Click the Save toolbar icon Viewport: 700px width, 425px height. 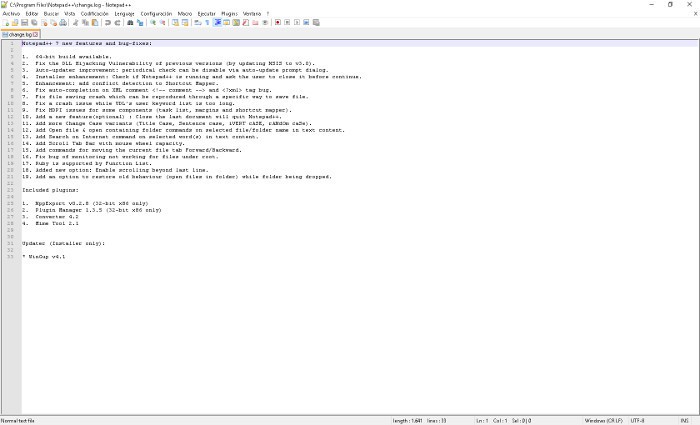(25, 22)
